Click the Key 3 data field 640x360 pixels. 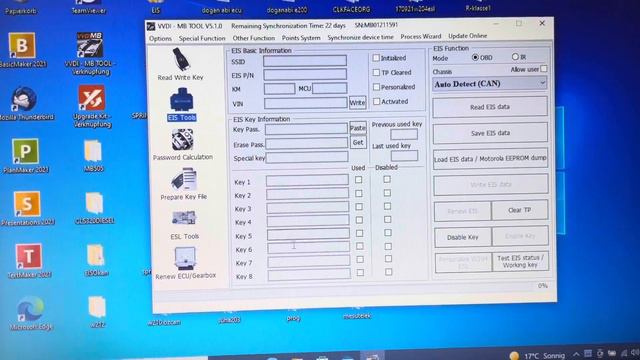click(308, 208)
